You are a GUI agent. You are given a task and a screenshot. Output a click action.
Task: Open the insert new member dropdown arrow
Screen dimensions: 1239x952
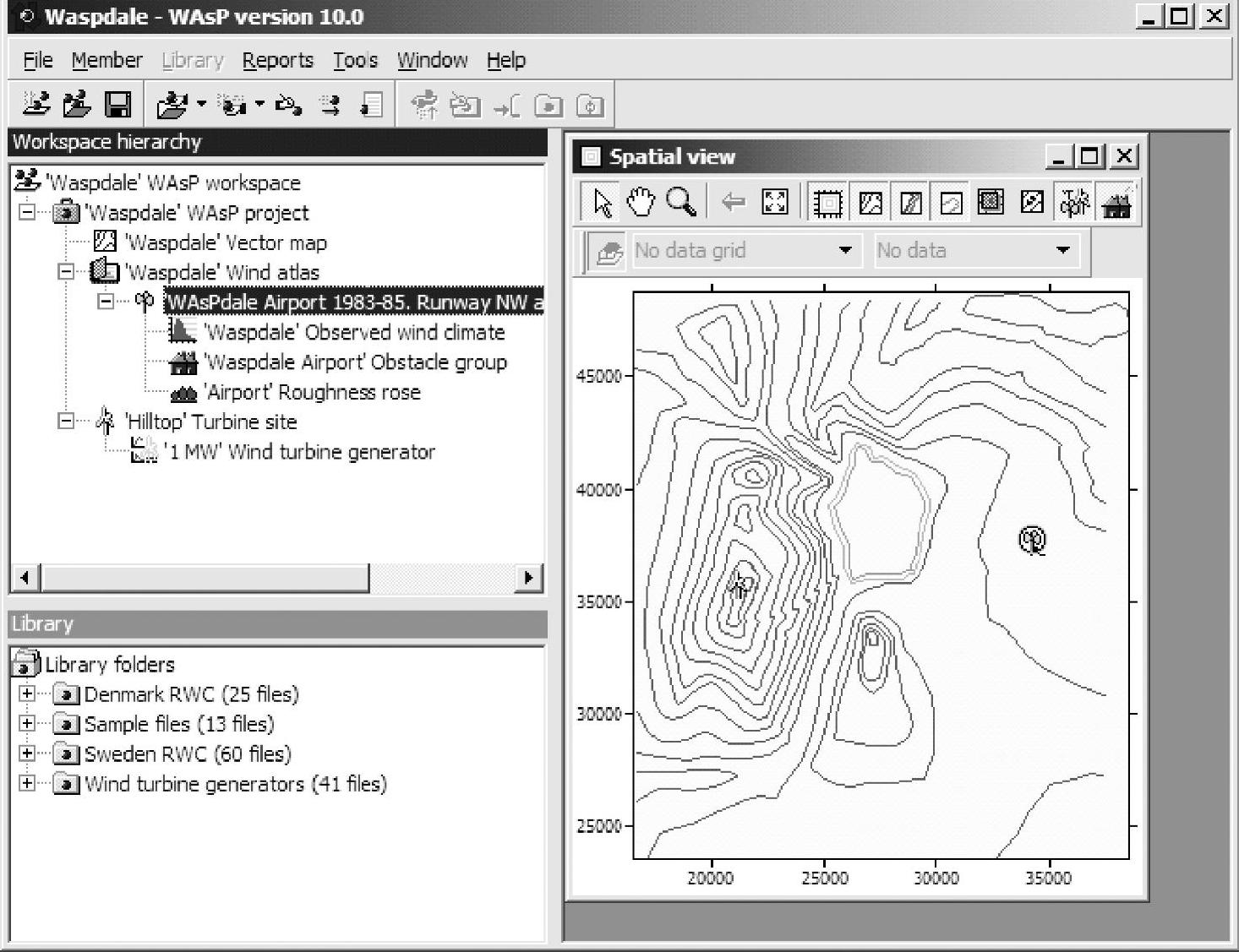click(x=259, y=105)
